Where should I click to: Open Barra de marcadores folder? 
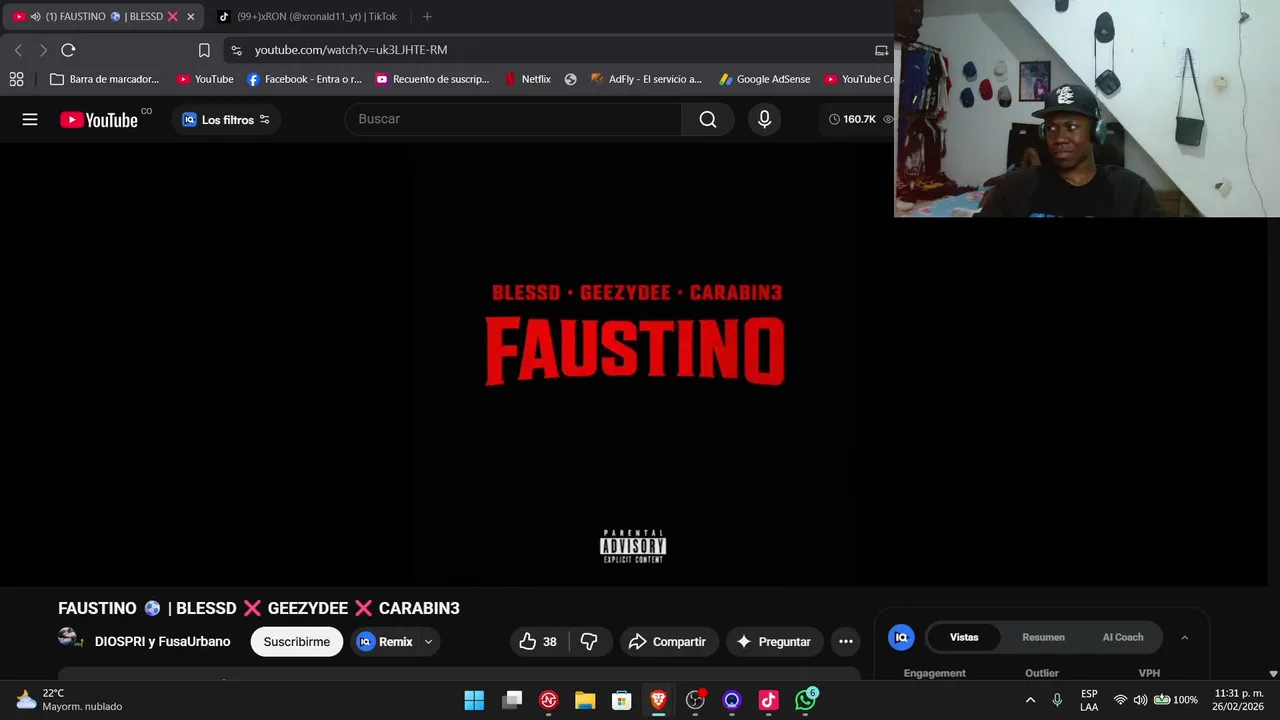point(104,79)
